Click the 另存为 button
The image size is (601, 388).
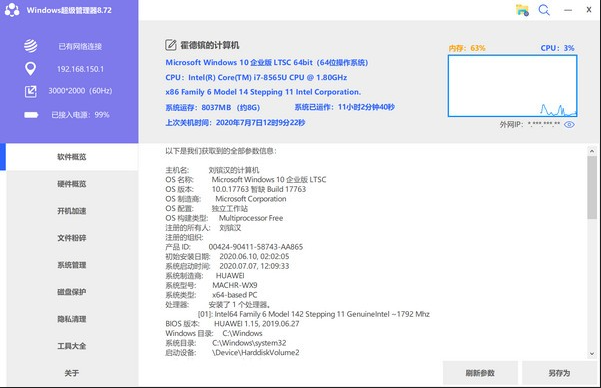559,373
